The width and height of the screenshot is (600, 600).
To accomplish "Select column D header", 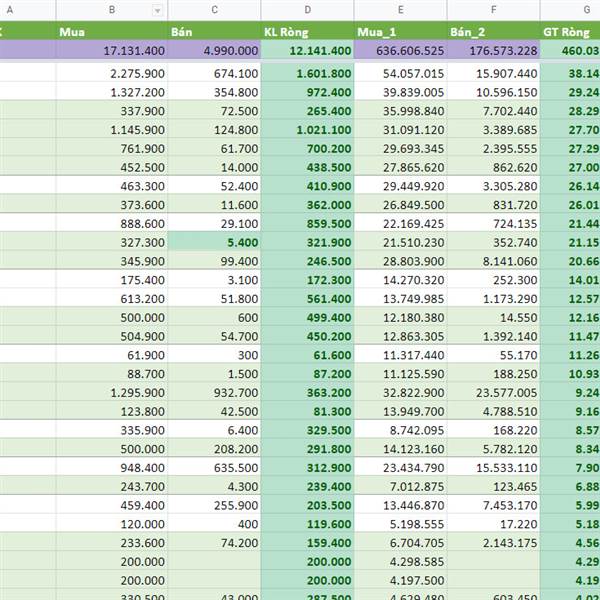I will click(308, 10).
